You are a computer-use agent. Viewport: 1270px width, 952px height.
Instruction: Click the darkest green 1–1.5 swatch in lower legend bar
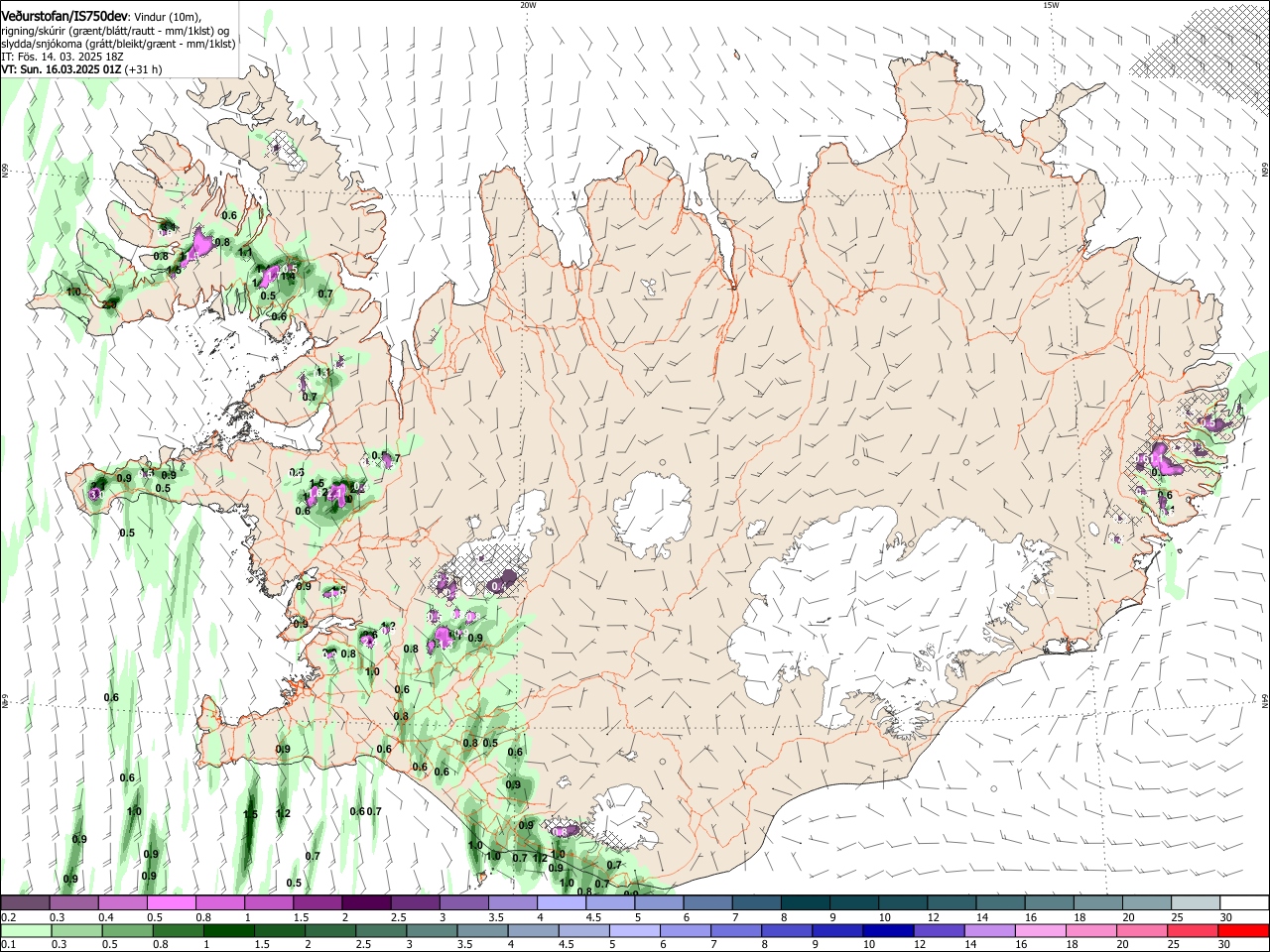click(x=228, y=930)
